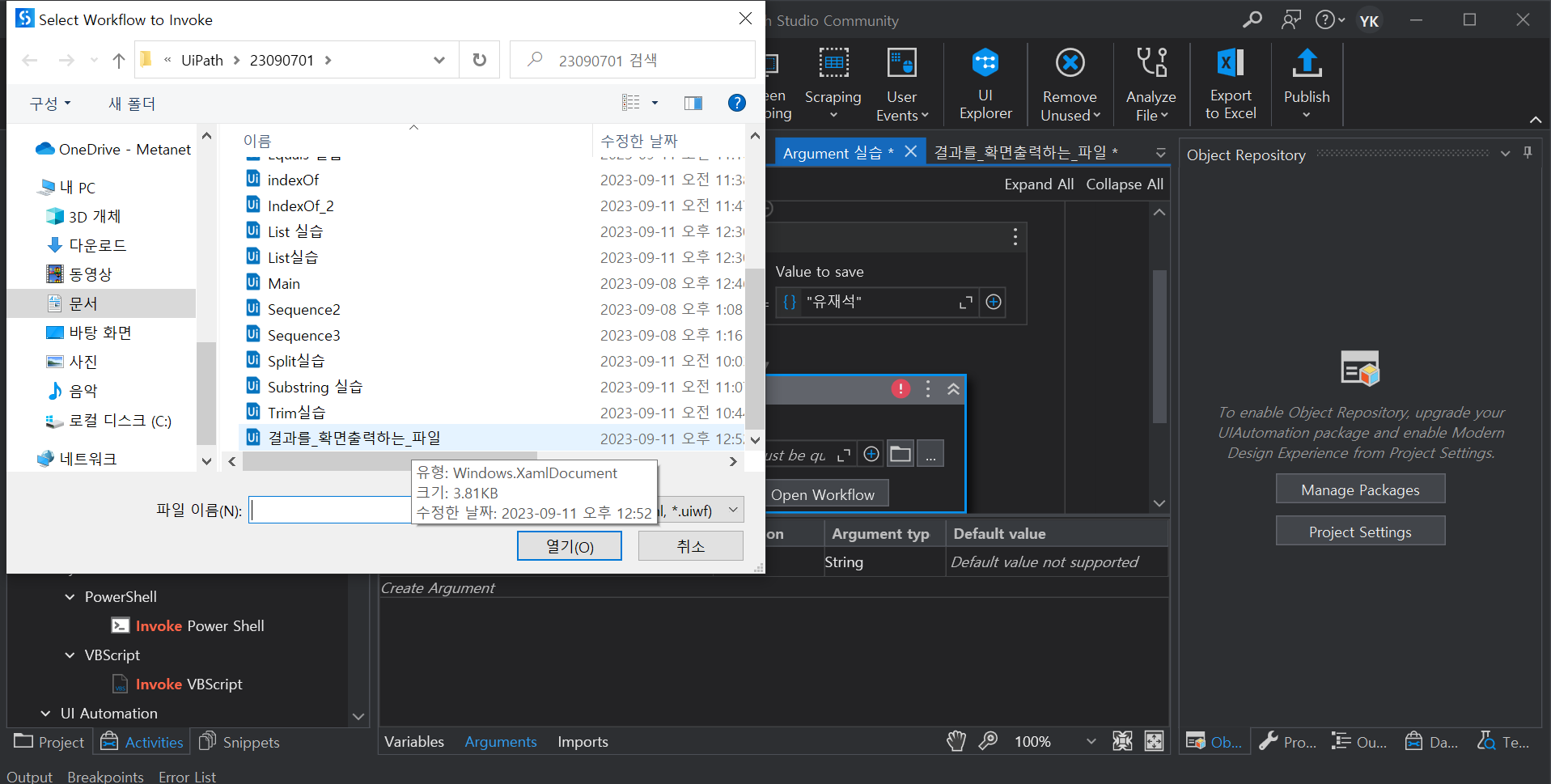1551x784 pixels.
Task: Open the zoom percentage dropdown
Action: coord(1091,740)
